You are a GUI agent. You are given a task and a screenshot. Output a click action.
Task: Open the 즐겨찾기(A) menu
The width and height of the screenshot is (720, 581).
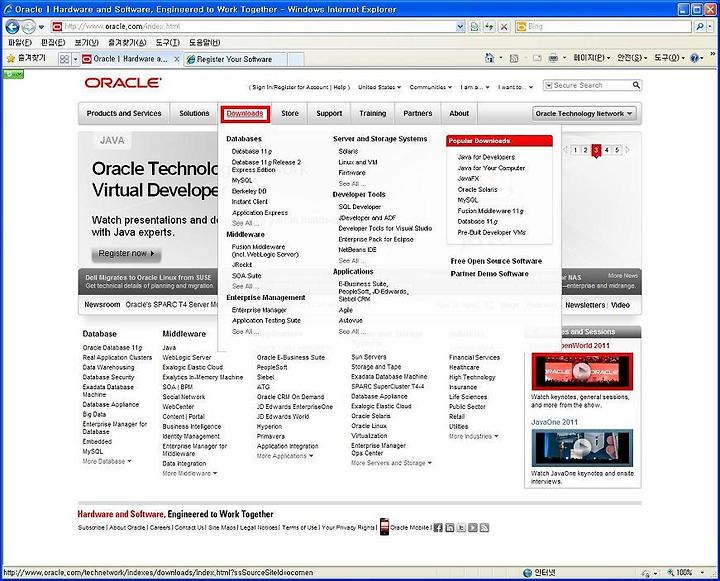point(127,43)
